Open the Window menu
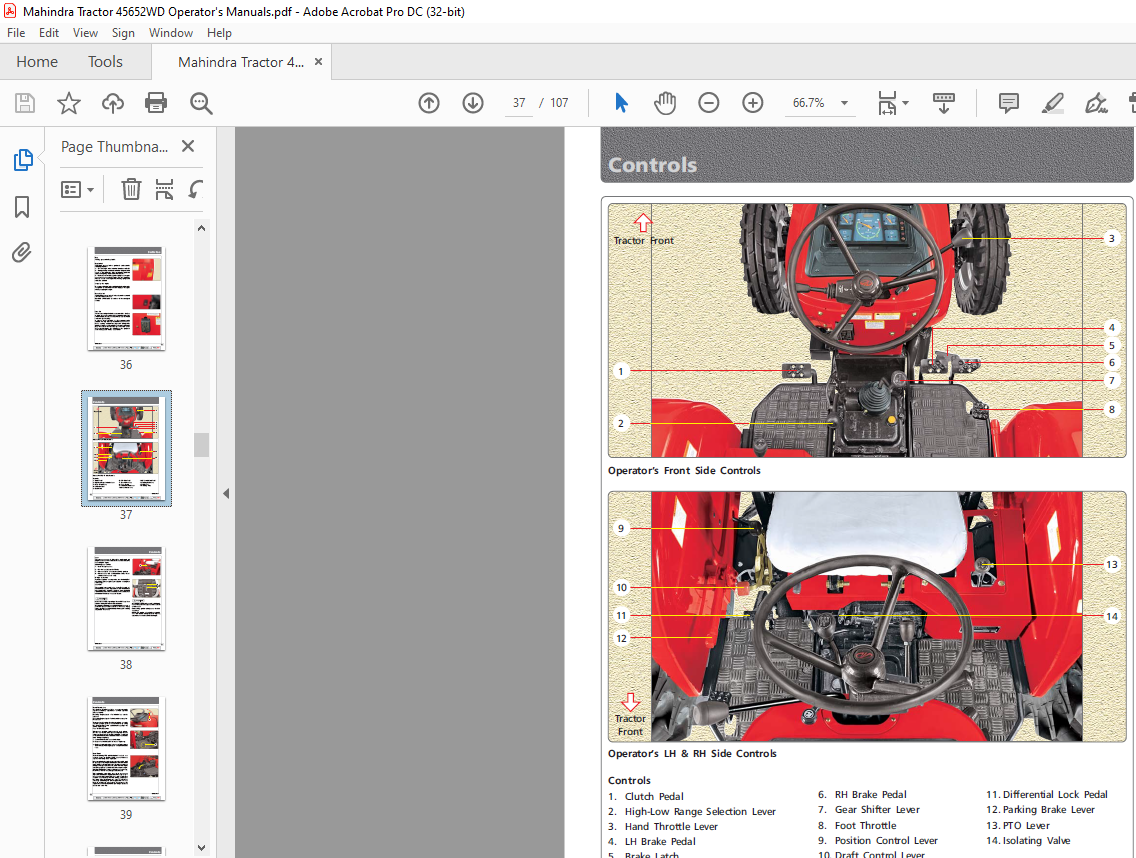Viewport: 1136px width, 858px height. pyautogui.click(x=171, y=33)
